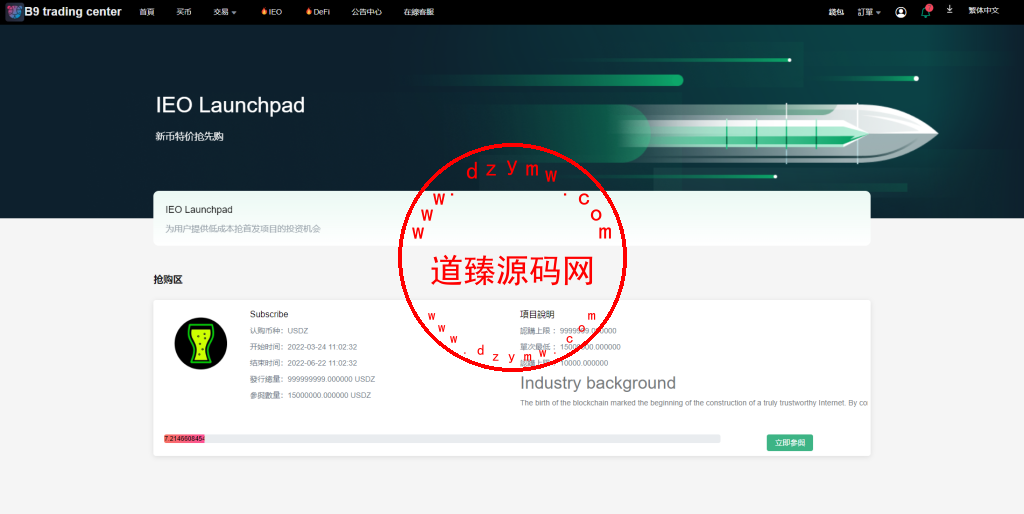Go to the IEO menu item

(272, 12)
